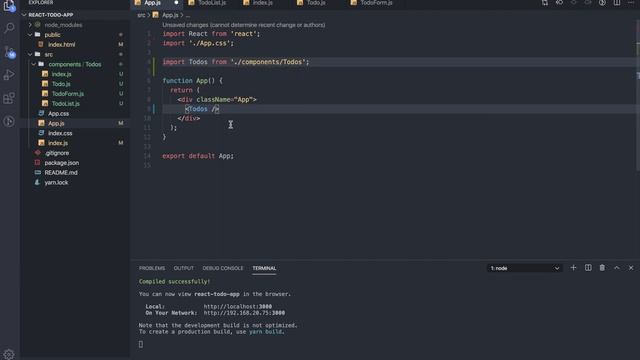The height and width of the screenshot is (360, 640).
Task: Open the Source Control view
Action: pos(9,51)
